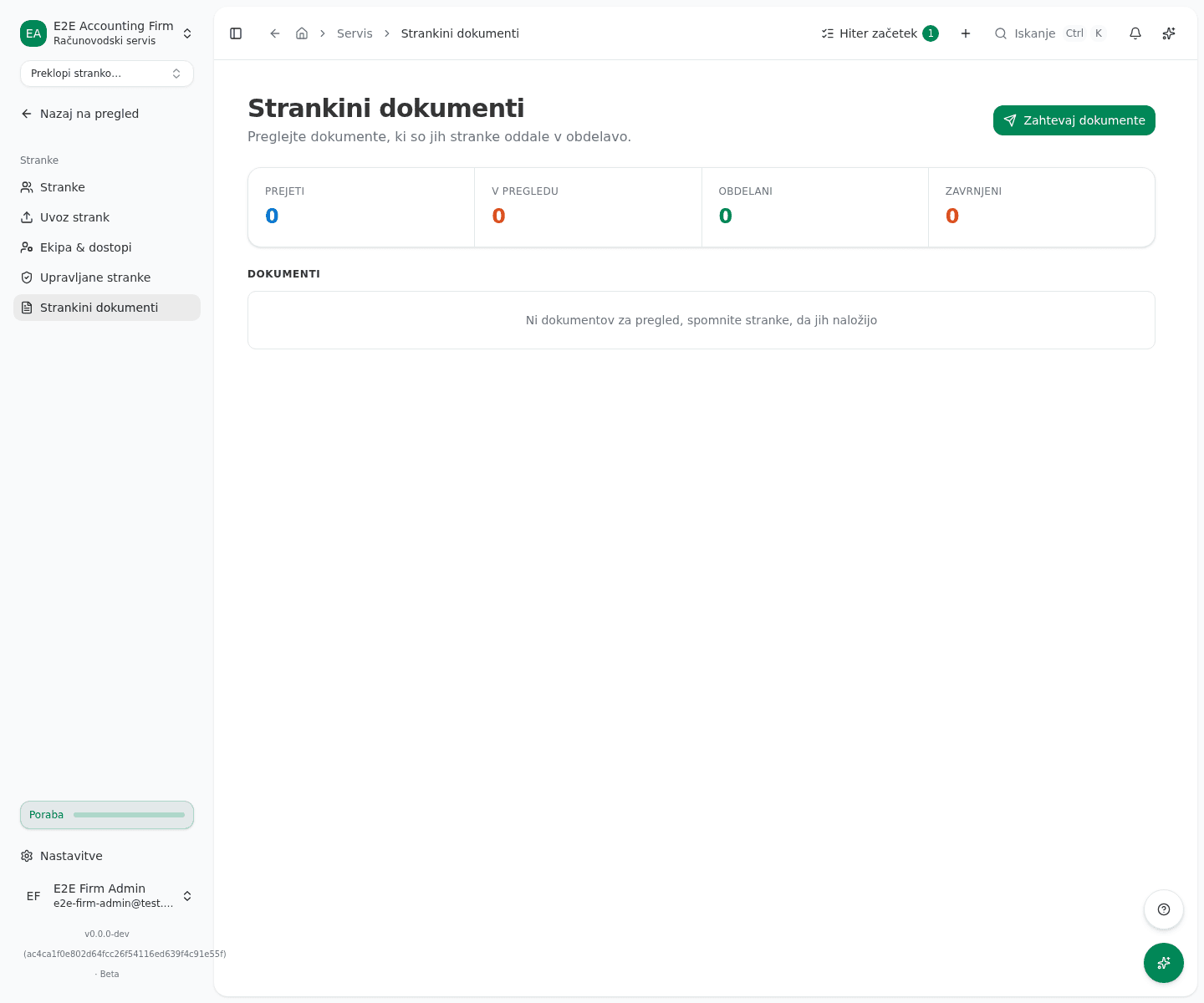This screenshot has height=1003, width=1204.
Task: Select Strankini dokumenti in the sidebar
Action: 107,308
